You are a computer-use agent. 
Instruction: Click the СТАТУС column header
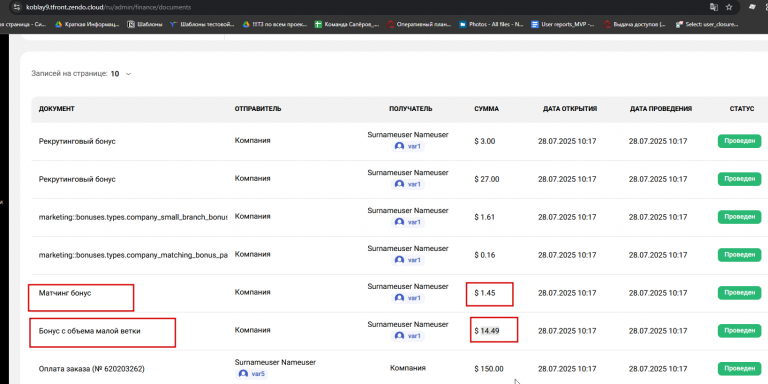tap(742, 109)
